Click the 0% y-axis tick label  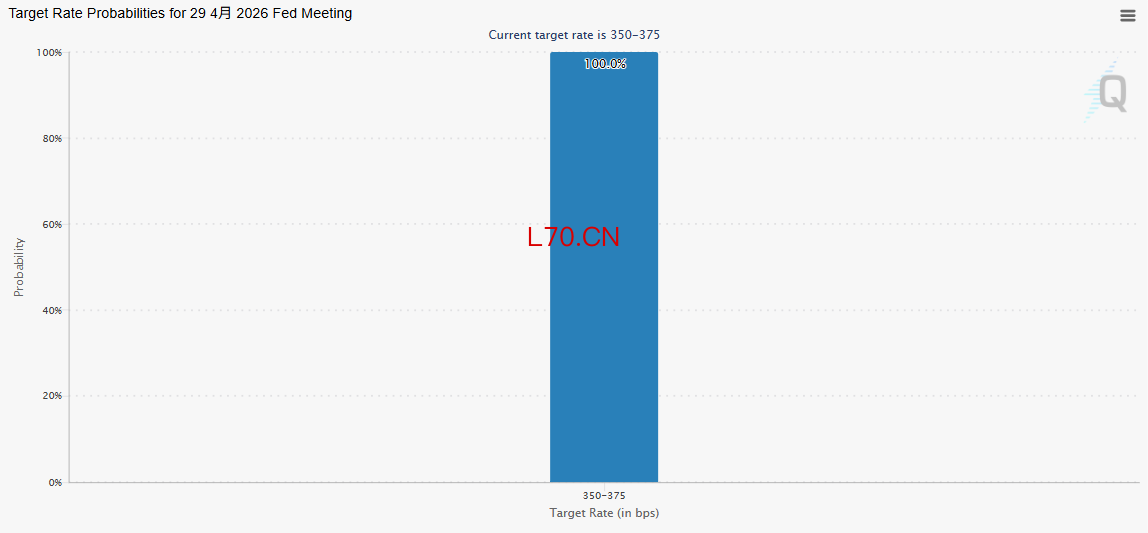[x=55, y=483]
